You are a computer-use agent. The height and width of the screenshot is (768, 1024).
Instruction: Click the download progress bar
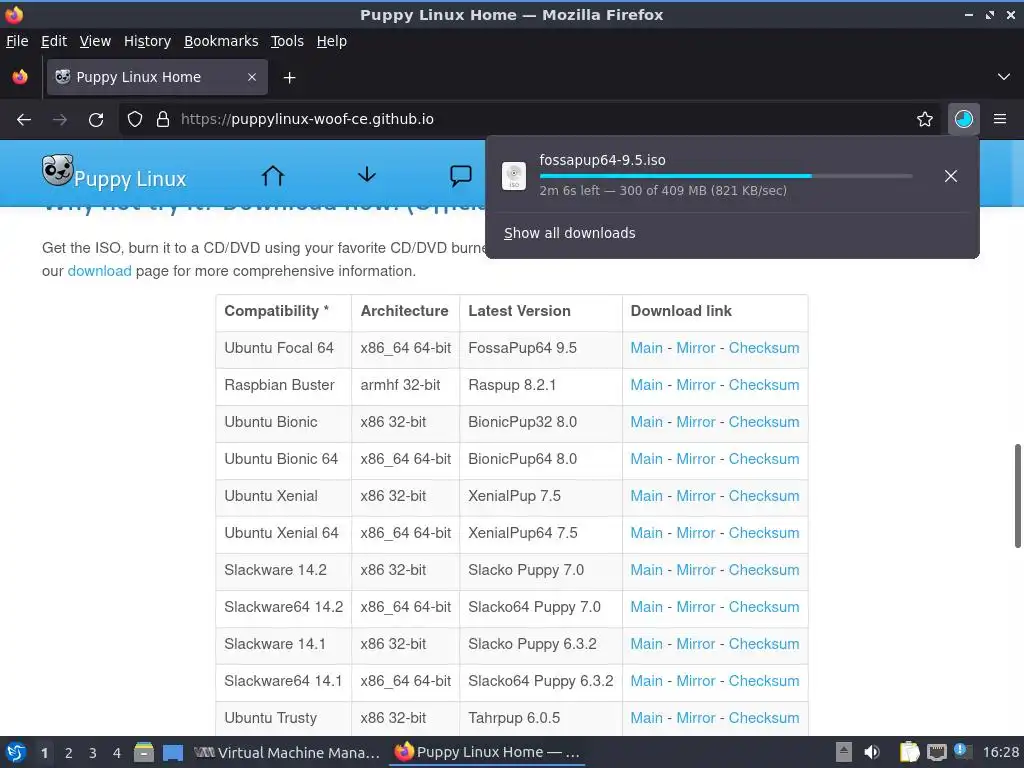coord(726,176)
